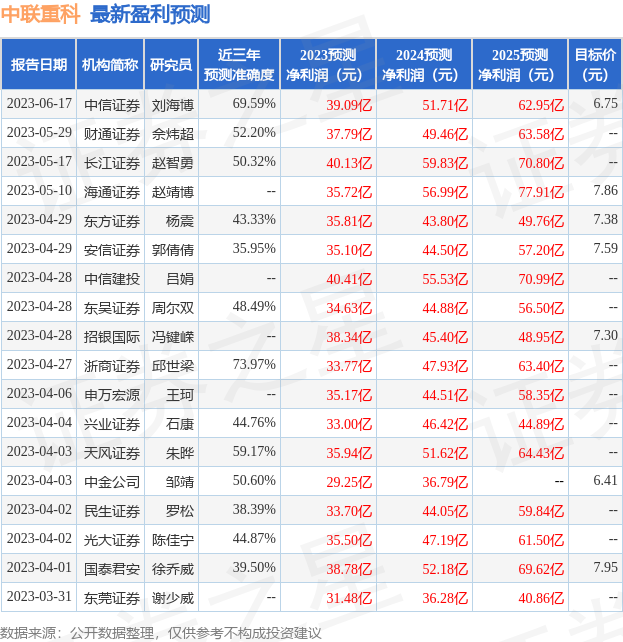Click the 63.58亿 forecast value
Screen dimensions: 623x642
coord(541,134)
